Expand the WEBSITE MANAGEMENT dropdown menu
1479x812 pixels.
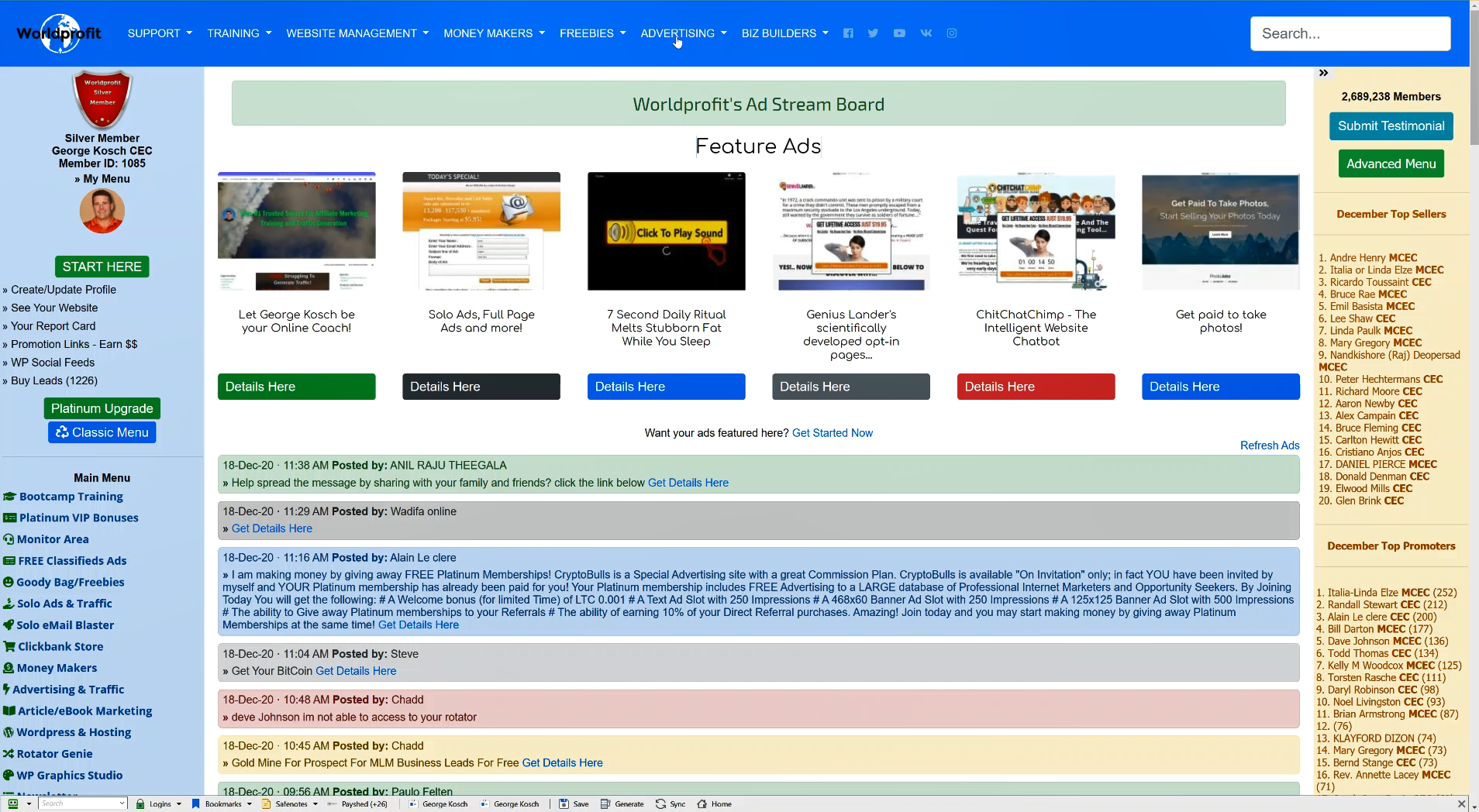click(357, 33)
